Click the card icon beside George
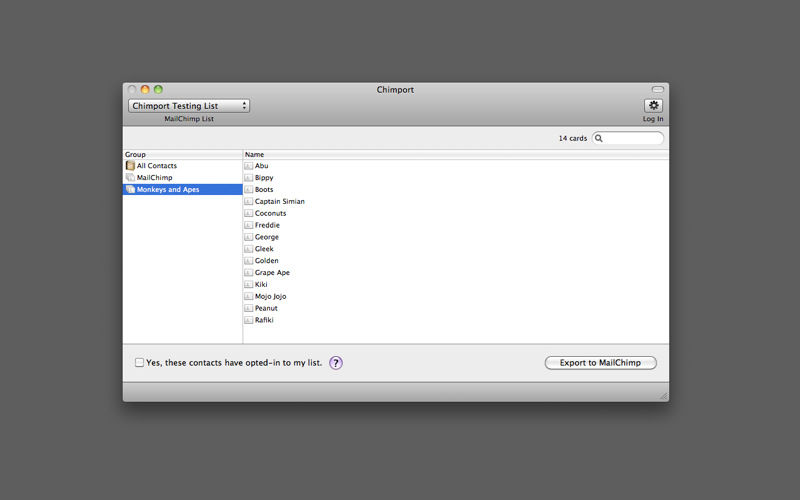The height and width of the screenshot is (500, 800). coord(248,237)
